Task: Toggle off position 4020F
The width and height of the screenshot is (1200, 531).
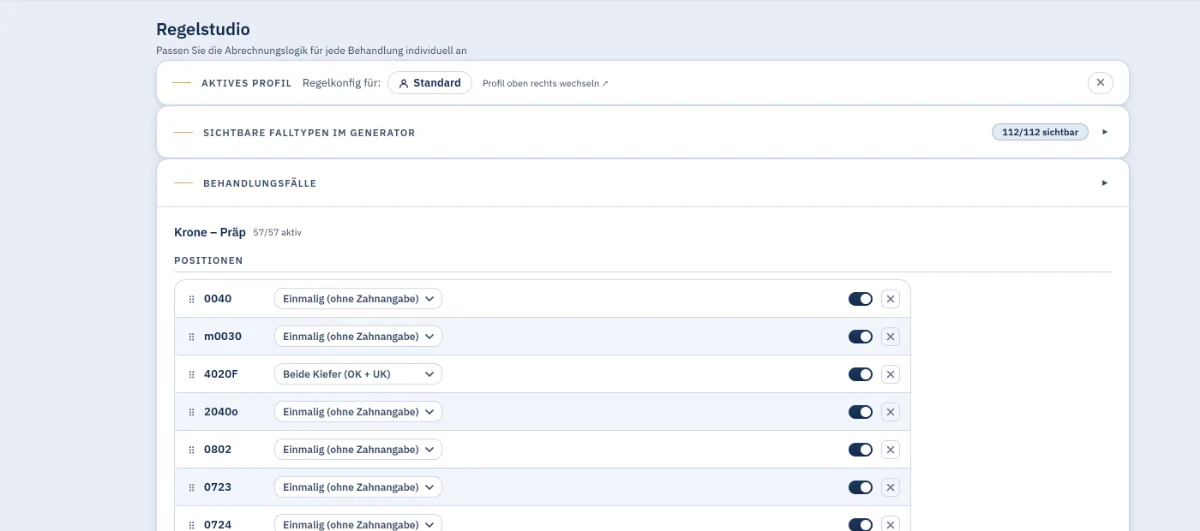Action: click(860, 374)
